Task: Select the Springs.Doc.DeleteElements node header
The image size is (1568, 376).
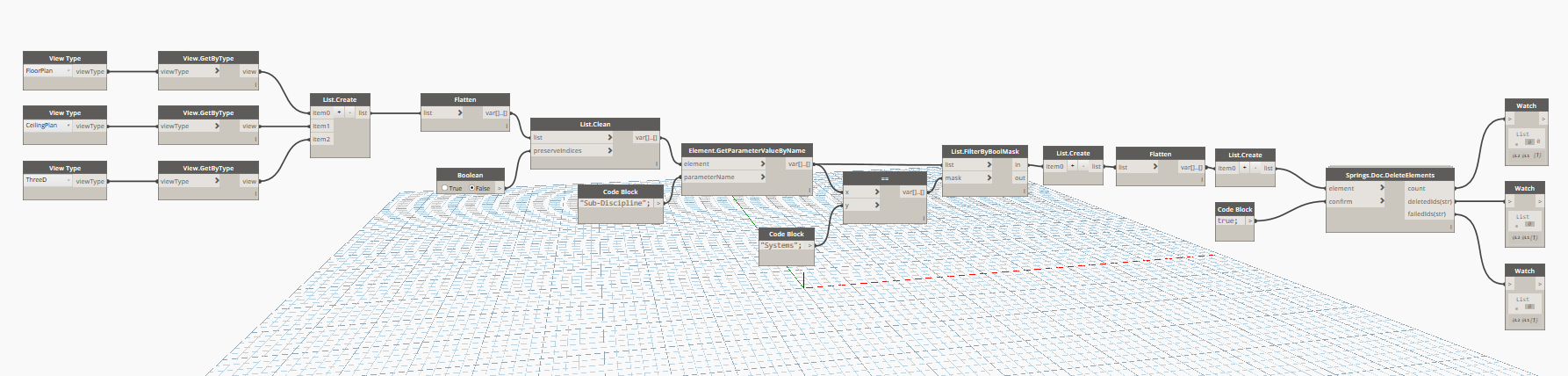Action: coord(1390,175)
